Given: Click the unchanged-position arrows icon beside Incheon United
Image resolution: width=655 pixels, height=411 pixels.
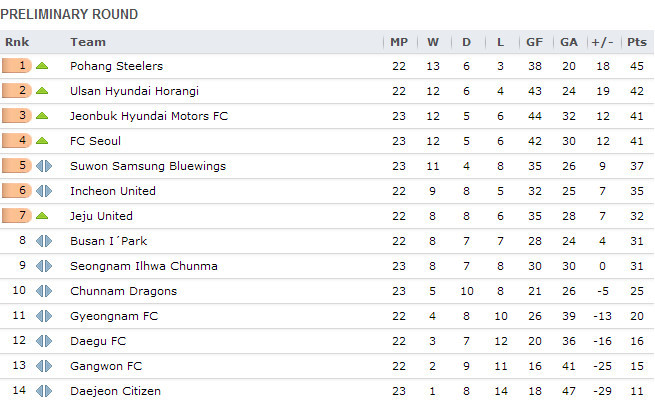Looking at the screenshot, I should point(42,191).
